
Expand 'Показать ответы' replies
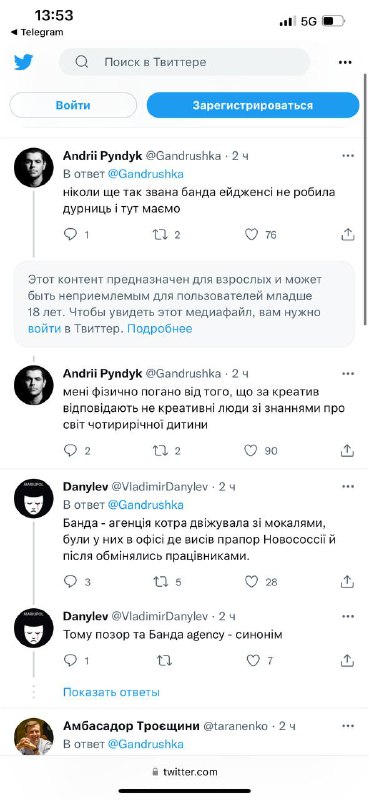click(111, 692)
